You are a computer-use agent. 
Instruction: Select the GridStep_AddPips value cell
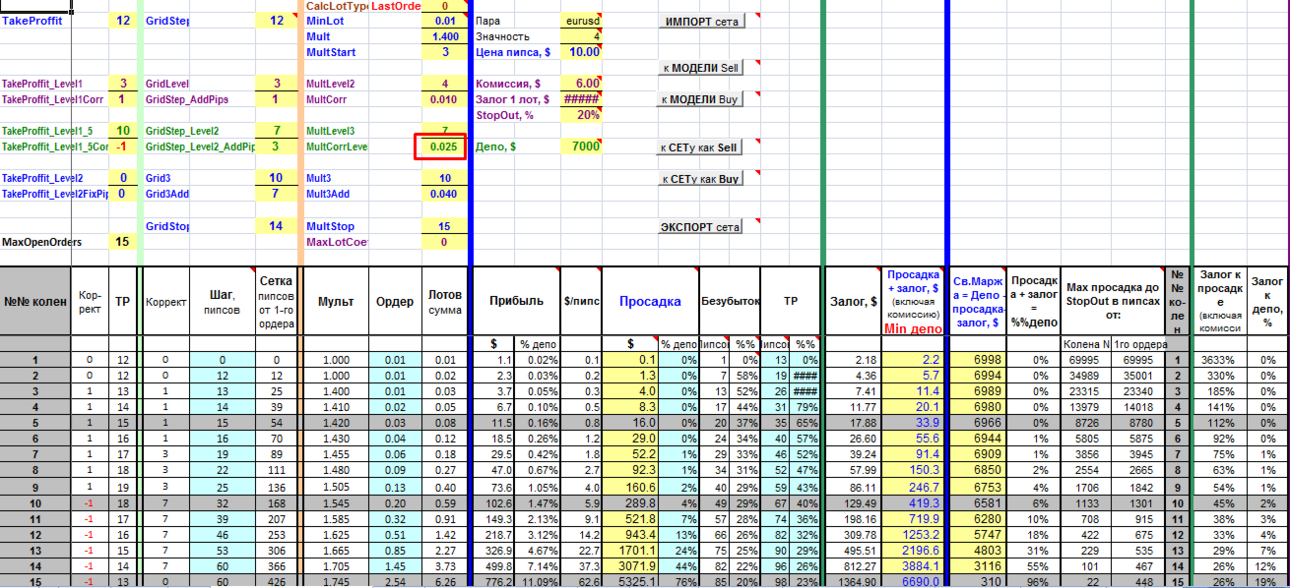click(276, 99)
